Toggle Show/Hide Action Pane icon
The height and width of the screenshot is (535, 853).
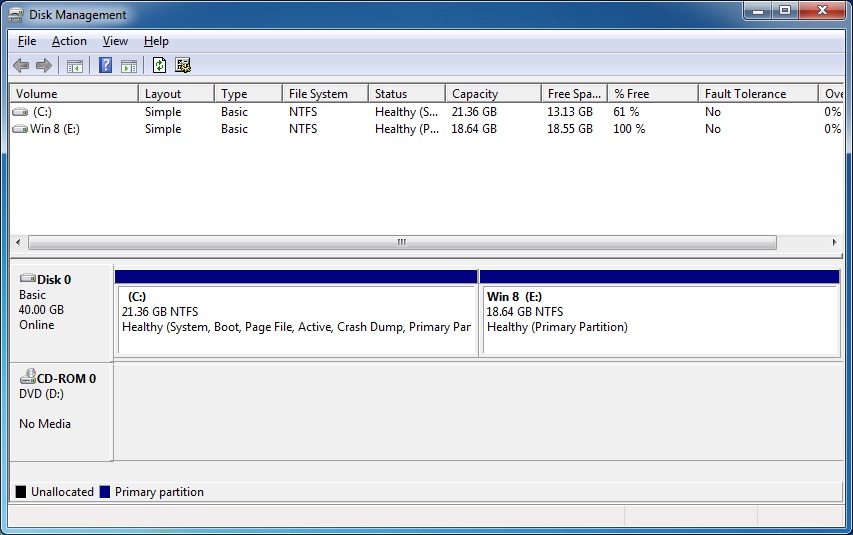129,66
